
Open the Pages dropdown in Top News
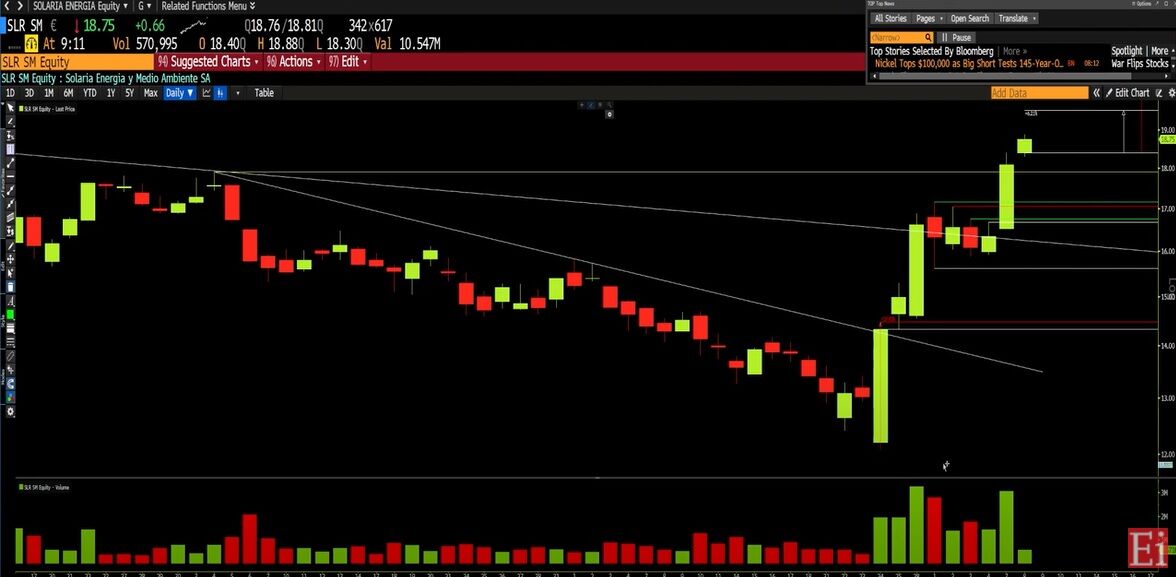(x=928, y=18)
